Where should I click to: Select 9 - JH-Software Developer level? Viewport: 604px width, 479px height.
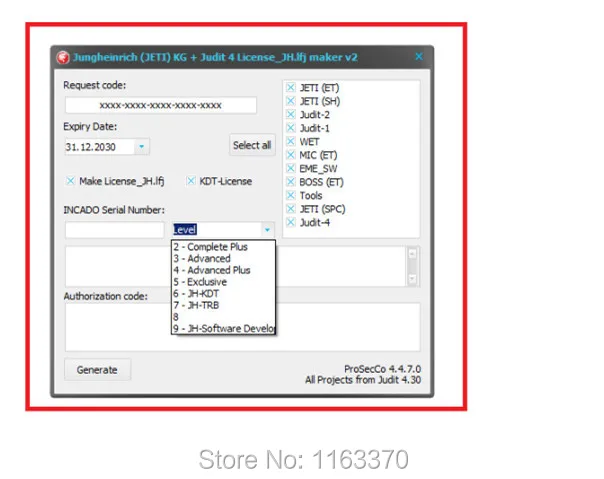point(223,328)
